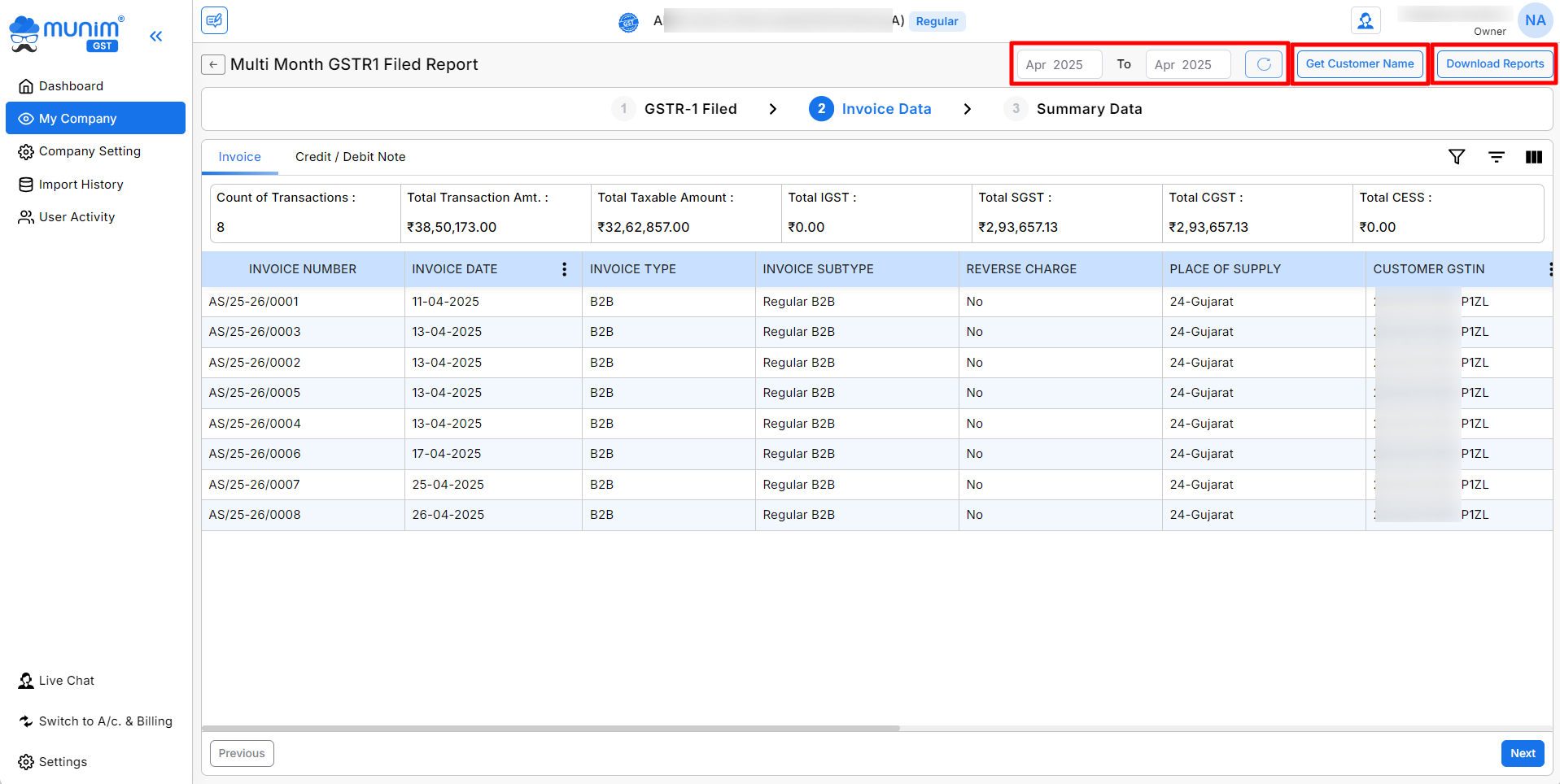Click the refresh icon next to date range
The image size is (1560, 784).
tap(1263, 64)
